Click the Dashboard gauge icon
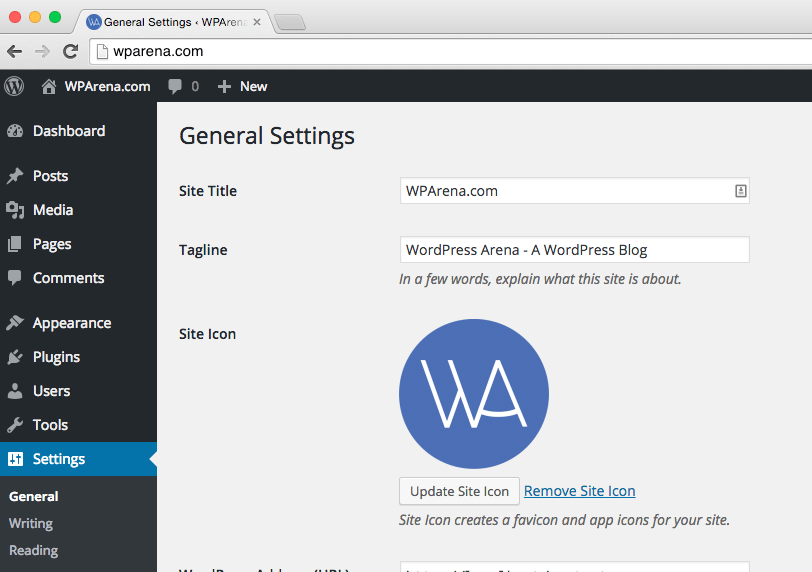Viewport: 812px width, 572px height. coord(15,131)
